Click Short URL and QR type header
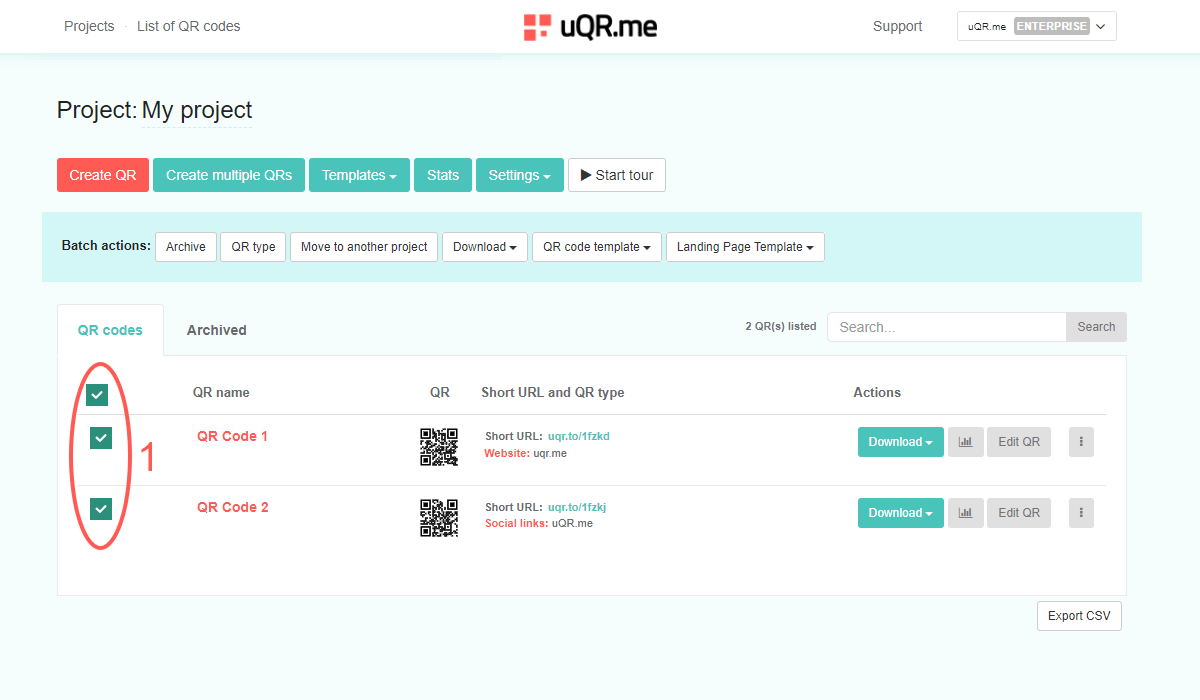Image resolution: width=1200 pixels, height=700 pixels. (x=553, y=392)
